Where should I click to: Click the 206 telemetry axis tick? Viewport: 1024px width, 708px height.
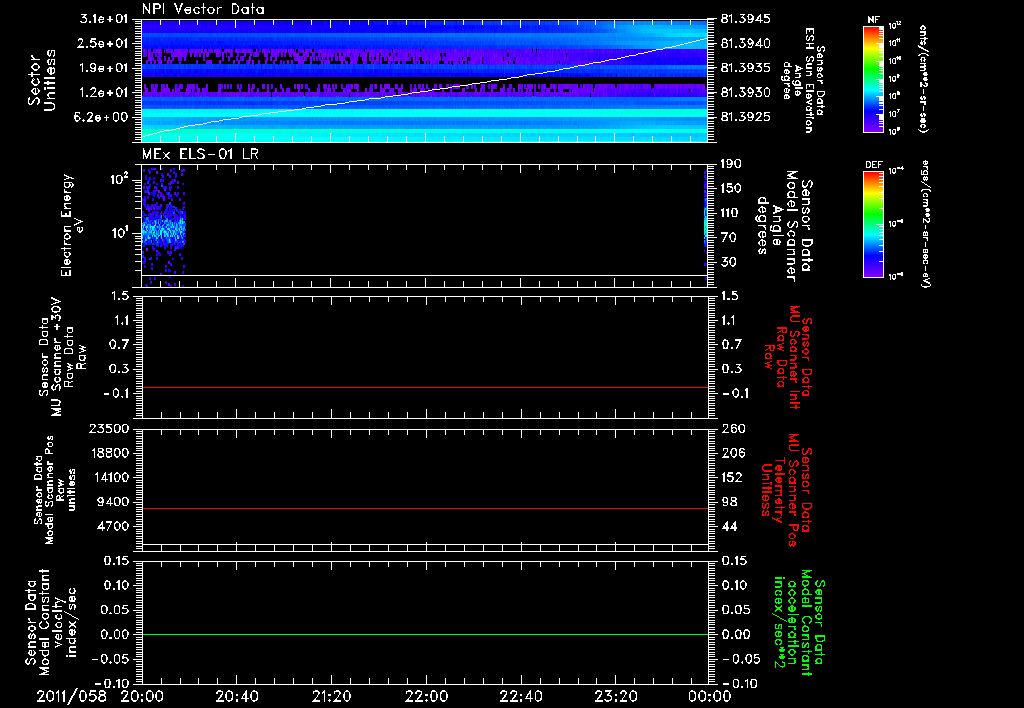click(734, 453)
